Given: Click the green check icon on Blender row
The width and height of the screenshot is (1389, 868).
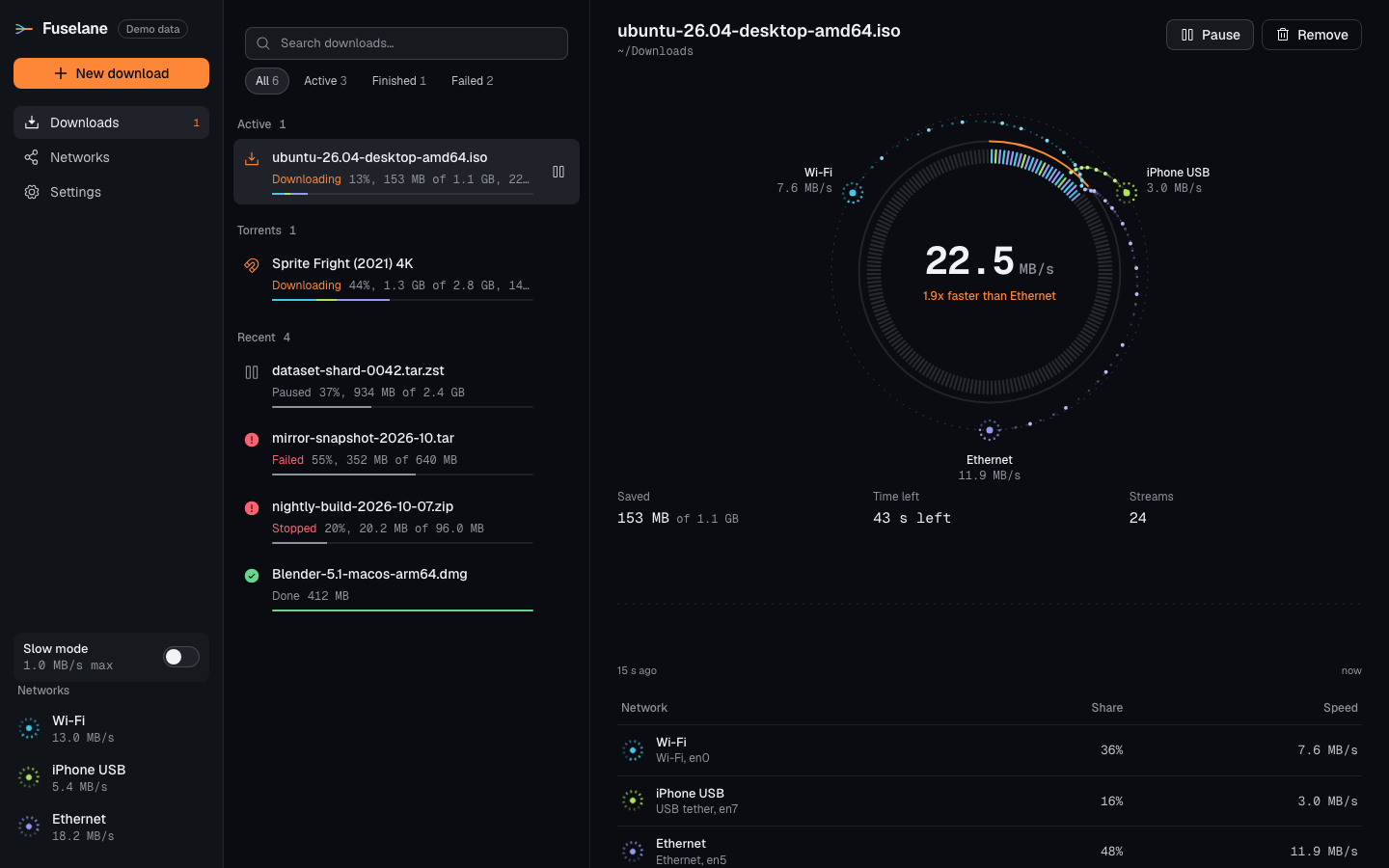Looking at the screenshot, I should 252,576.
